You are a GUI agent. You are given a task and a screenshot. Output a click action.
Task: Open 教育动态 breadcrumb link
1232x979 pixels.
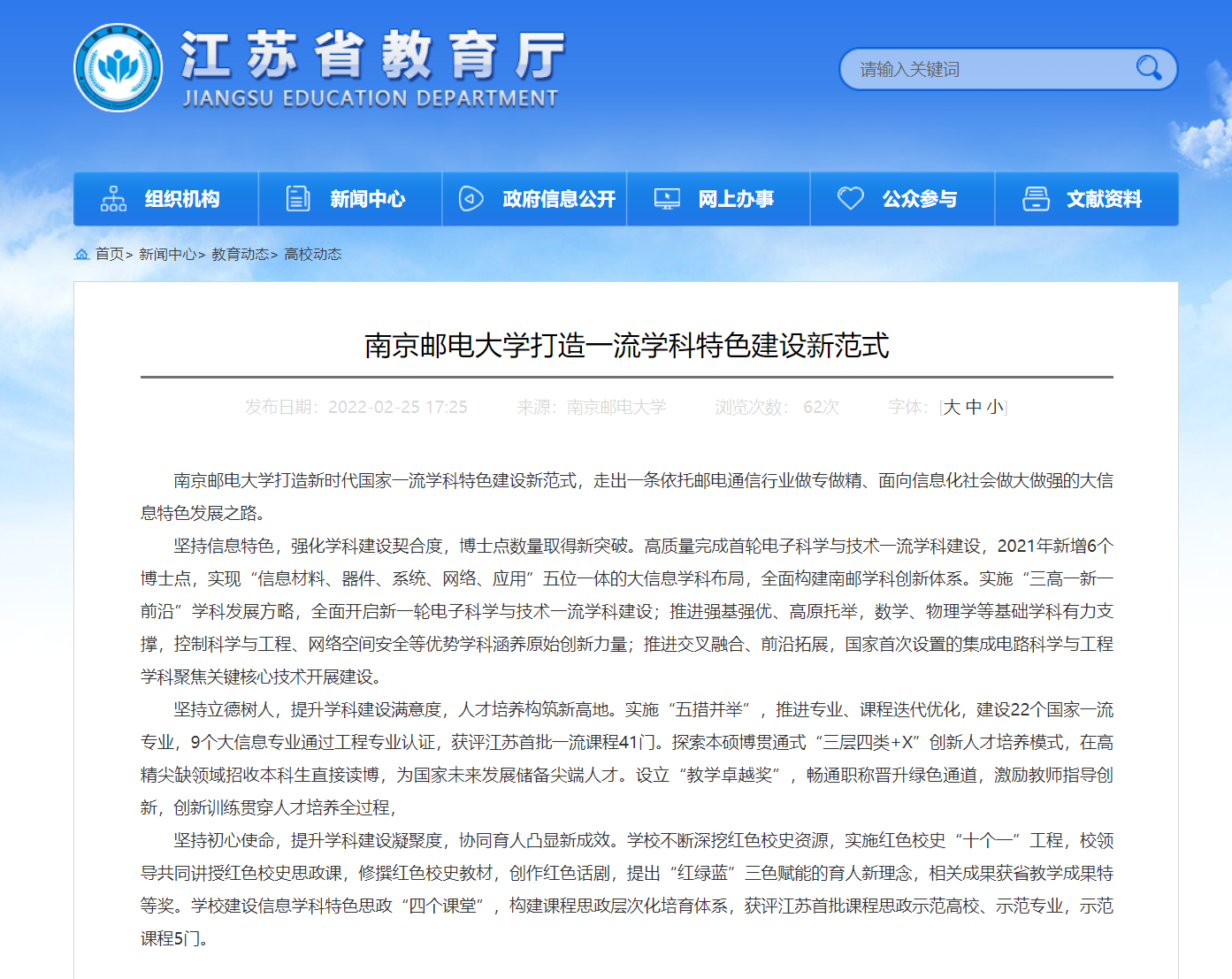(x=240, y=255)
